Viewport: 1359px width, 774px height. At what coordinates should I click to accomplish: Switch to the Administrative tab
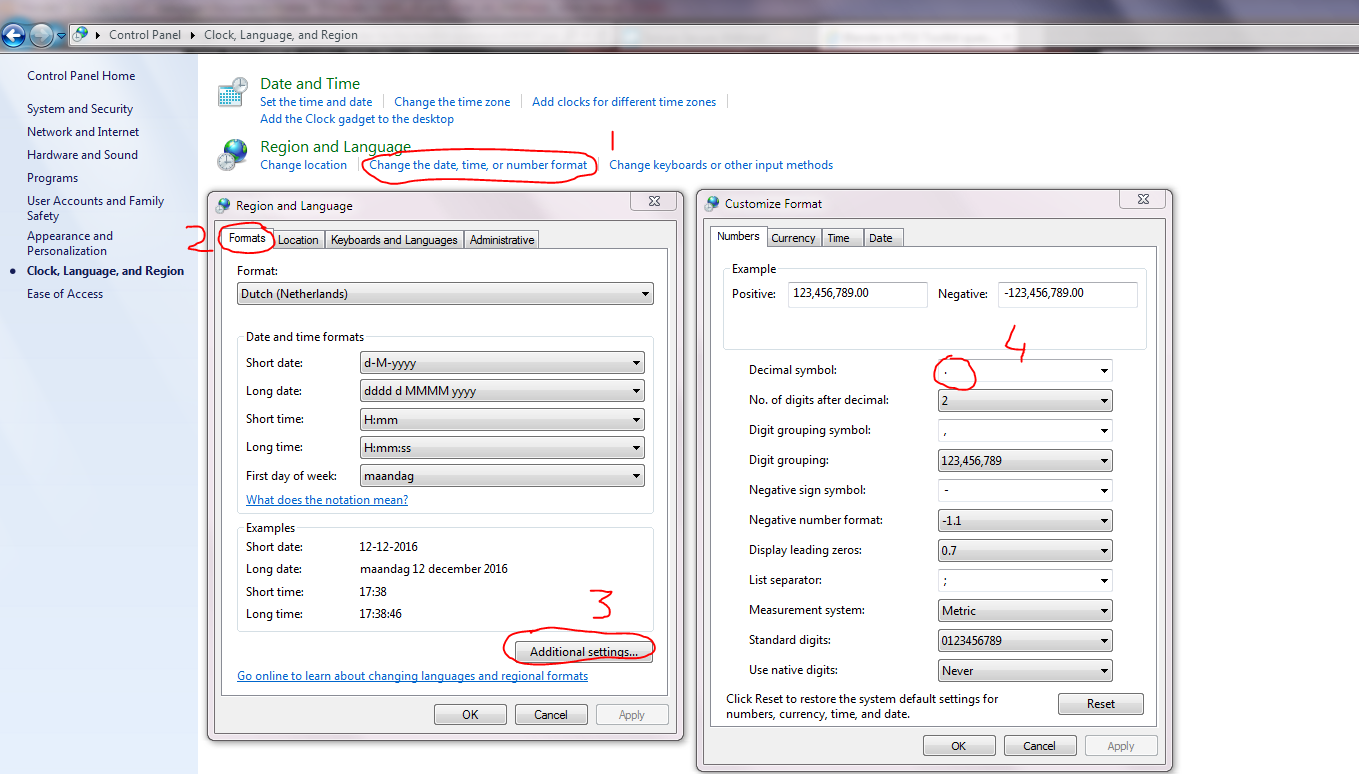coord(502,240)
